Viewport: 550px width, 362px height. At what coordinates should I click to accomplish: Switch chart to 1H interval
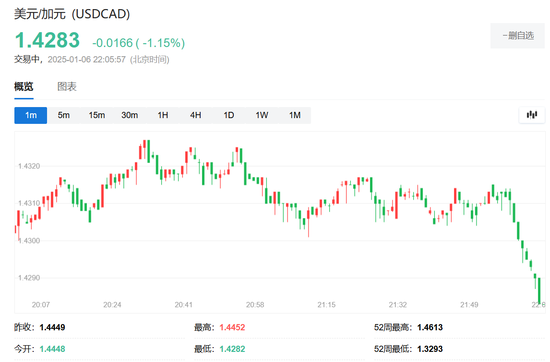[x=163, y=115]
